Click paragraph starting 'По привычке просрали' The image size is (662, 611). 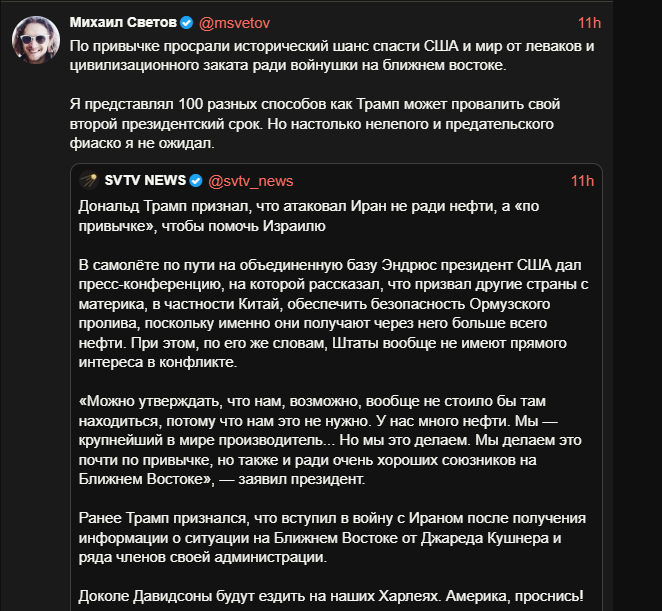(332, 55)
